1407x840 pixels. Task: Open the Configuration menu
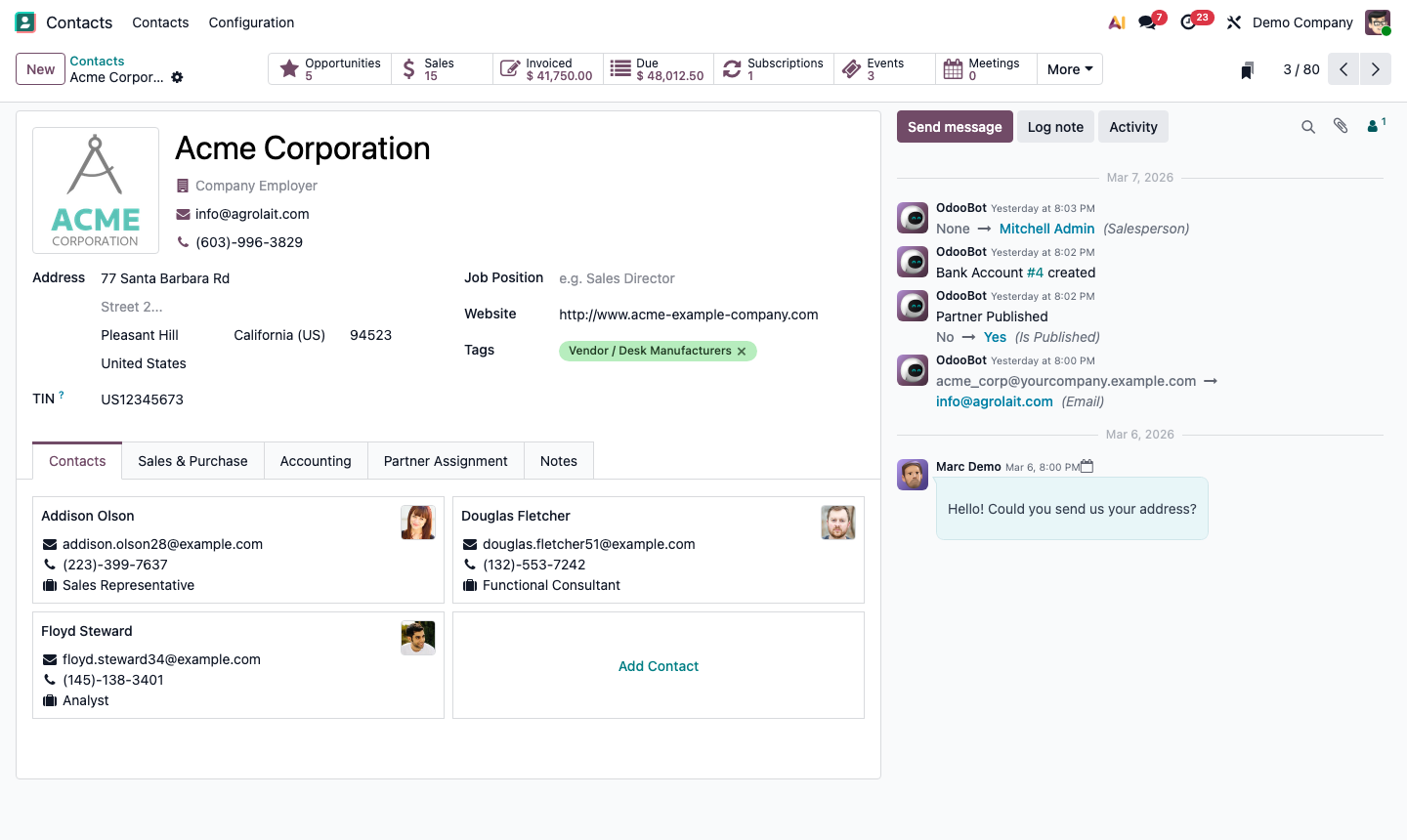(250, 21)
